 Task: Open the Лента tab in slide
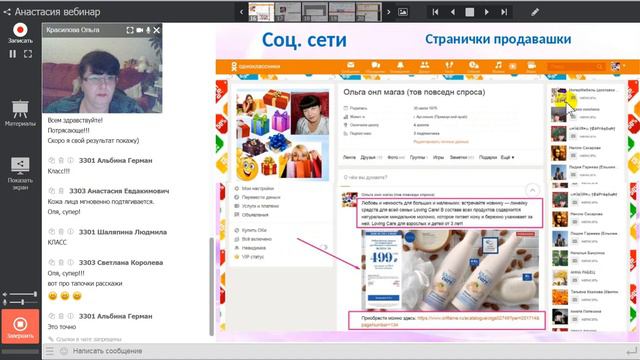pyautogui.click(x=349, y=157)
